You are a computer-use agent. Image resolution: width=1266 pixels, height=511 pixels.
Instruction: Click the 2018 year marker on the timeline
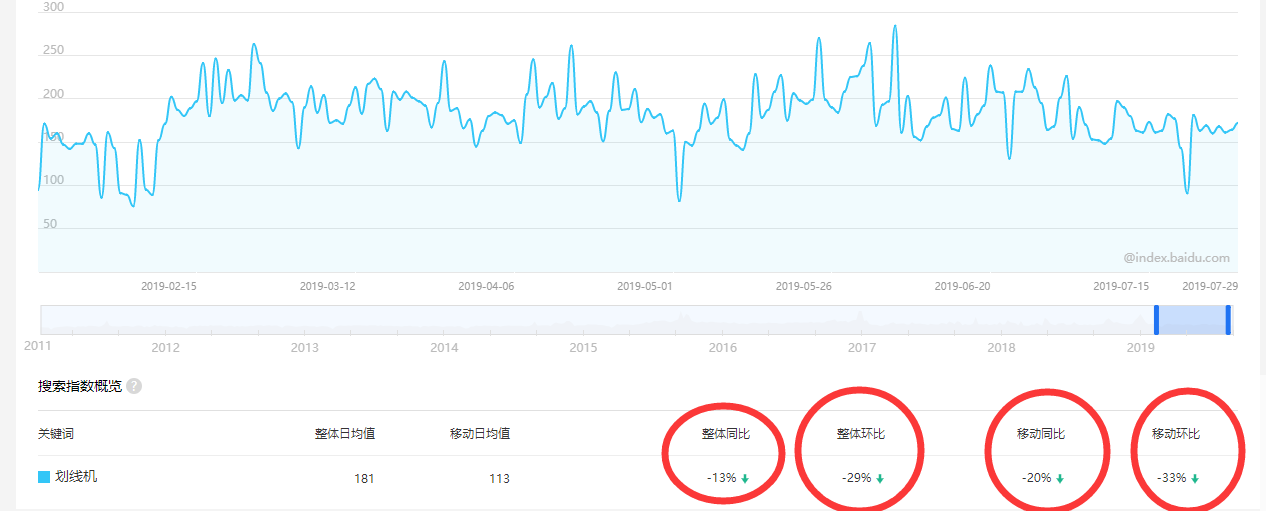pos(1001,348)
